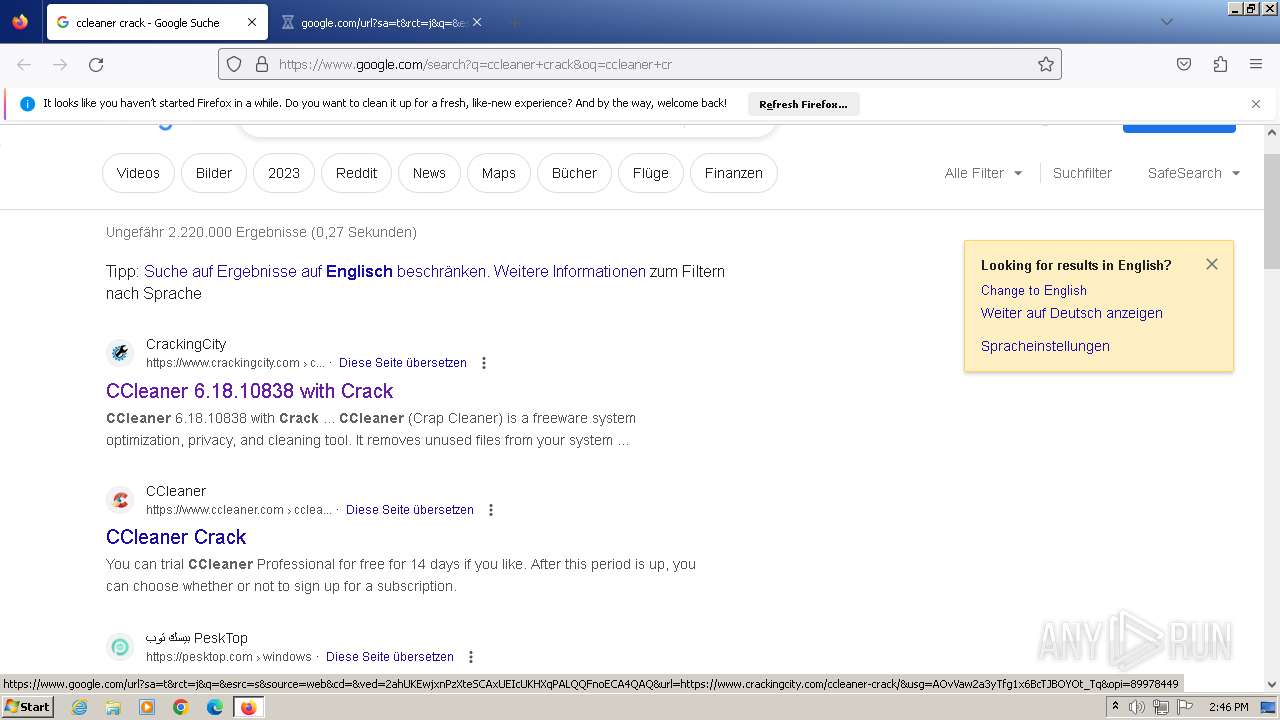Open the Weitere Informationen link
This screenshot has height=720, width=1280.
point(570,271)
